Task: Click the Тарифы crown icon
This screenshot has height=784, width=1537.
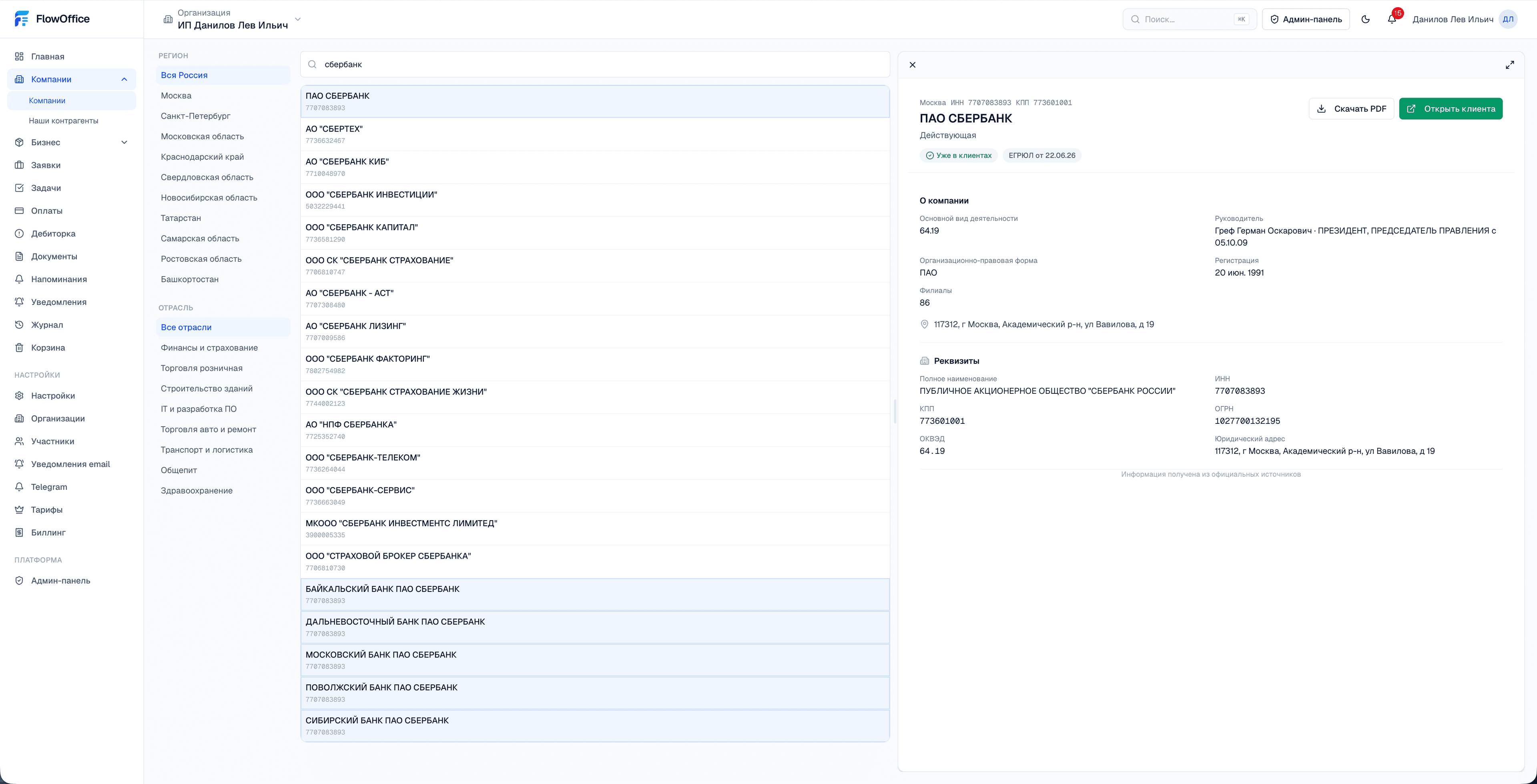Action: [19, 509]
